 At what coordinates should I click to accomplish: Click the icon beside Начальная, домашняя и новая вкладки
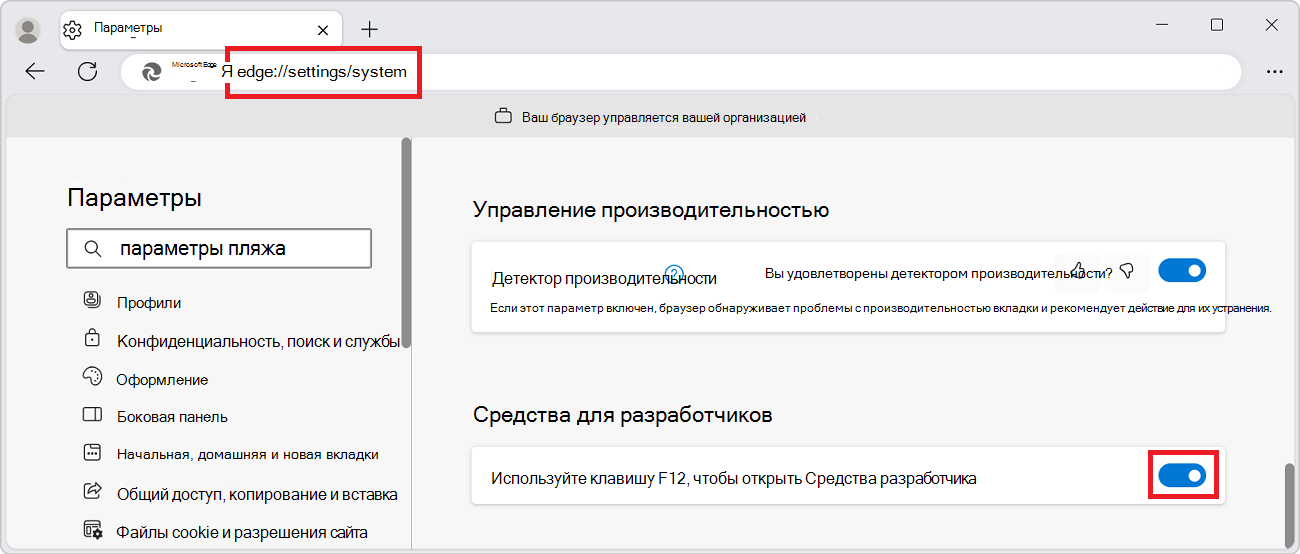click(x=92, y=453)
